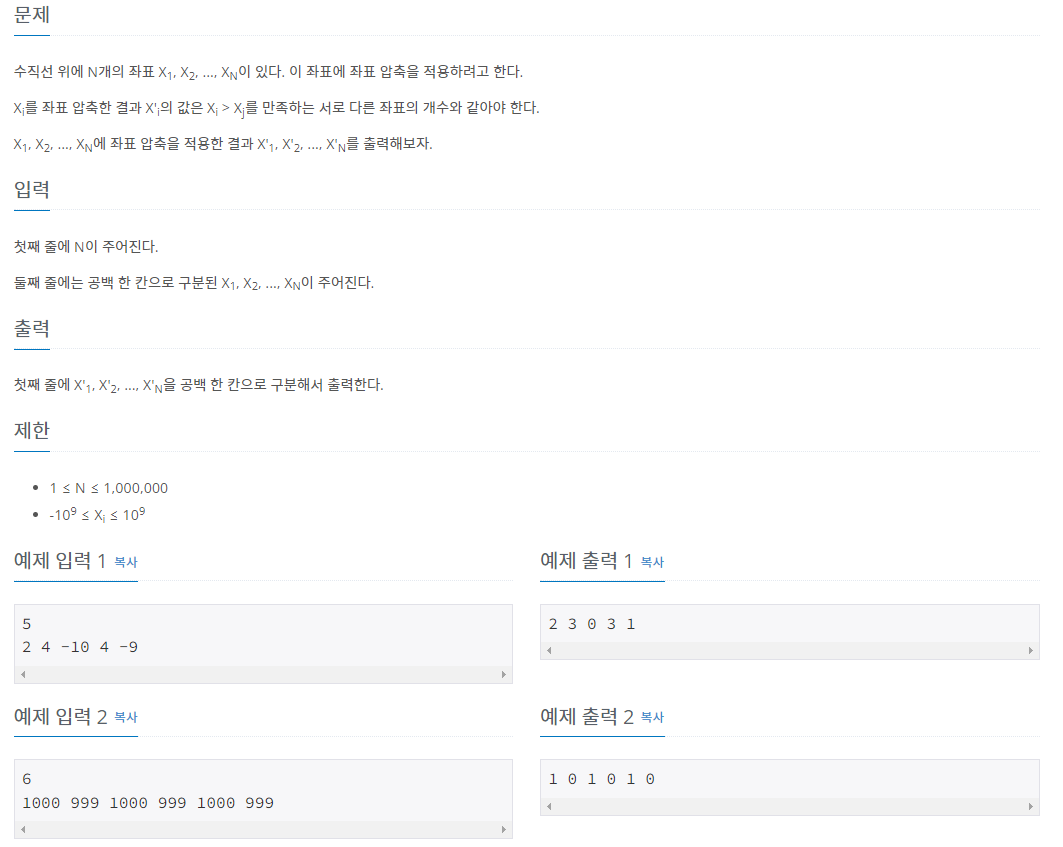Click the 문제 section heading

pyautogui.click(x=32, y=15)
